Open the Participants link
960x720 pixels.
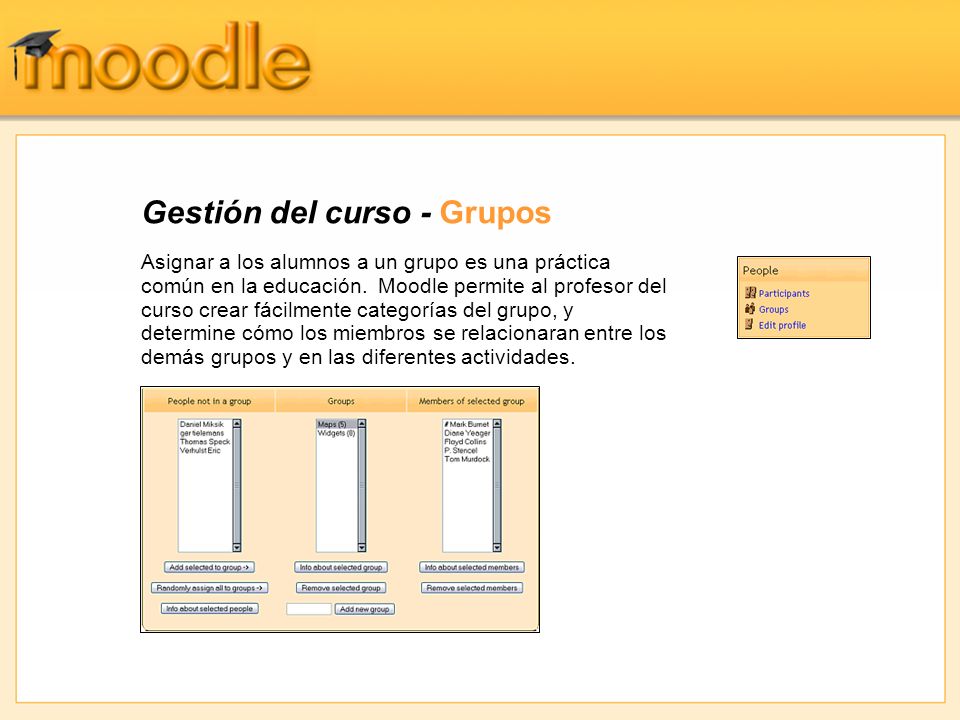click(784, 294)
